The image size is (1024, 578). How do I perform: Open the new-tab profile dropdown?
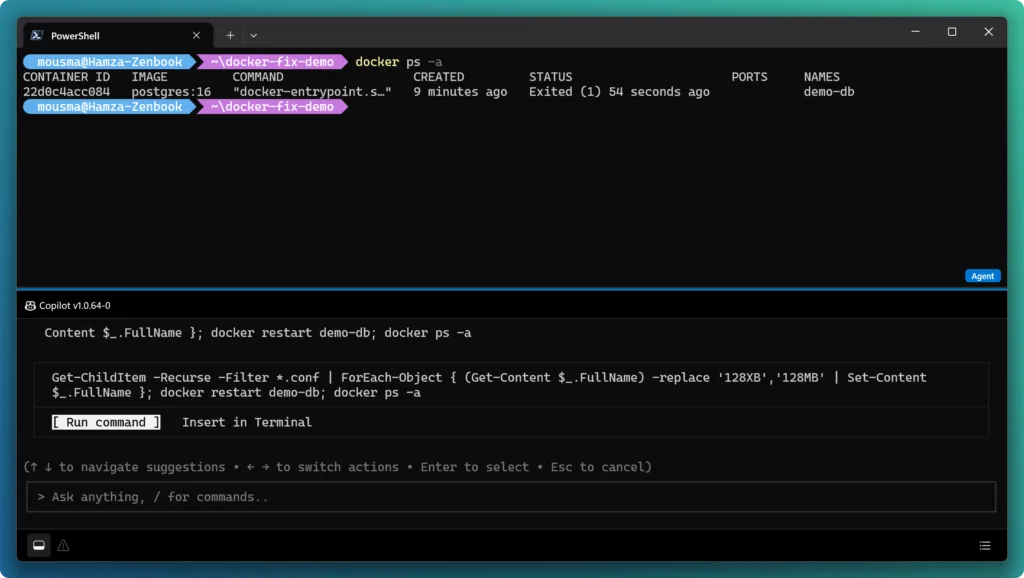[x=253, y=35]
